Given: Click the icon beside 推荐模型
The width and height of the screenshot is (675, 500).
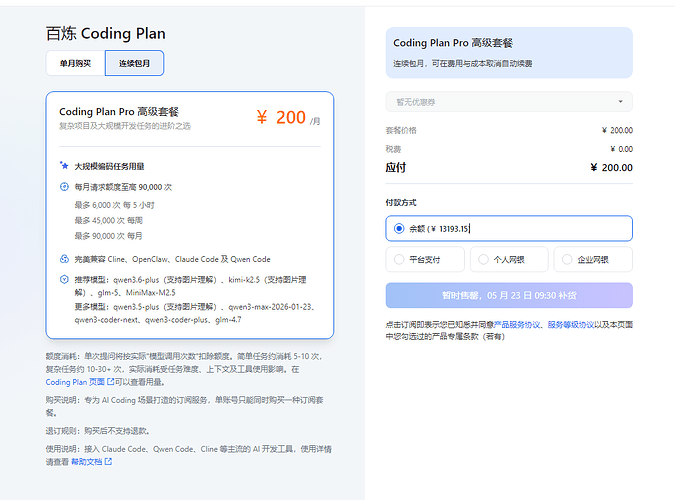Looking at the screenshot, I should click(64, 280).
